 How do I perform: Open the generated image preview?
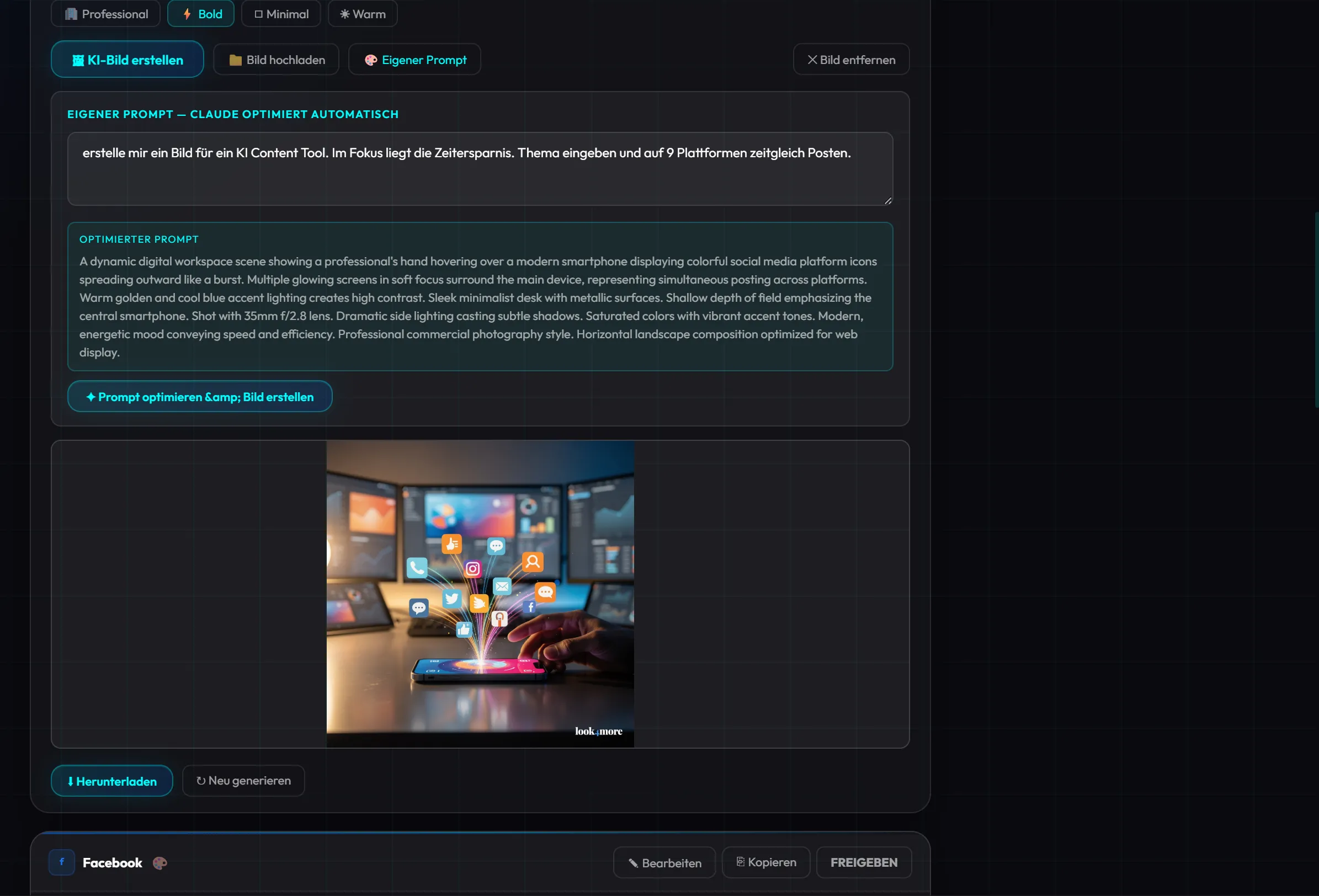pyautogui.click(x=480, y=594)
